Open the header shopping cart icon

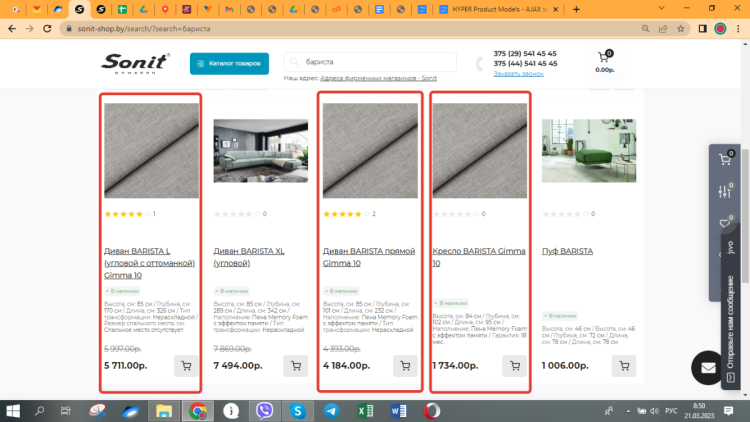(604, 58)
